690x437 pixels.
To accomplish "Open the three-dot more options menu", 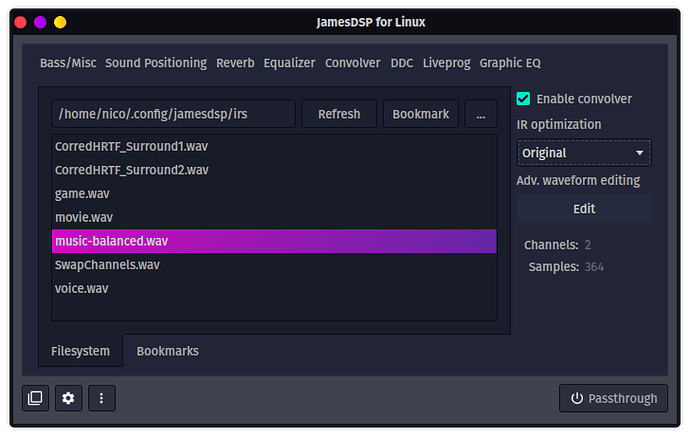I will [102, 398].
